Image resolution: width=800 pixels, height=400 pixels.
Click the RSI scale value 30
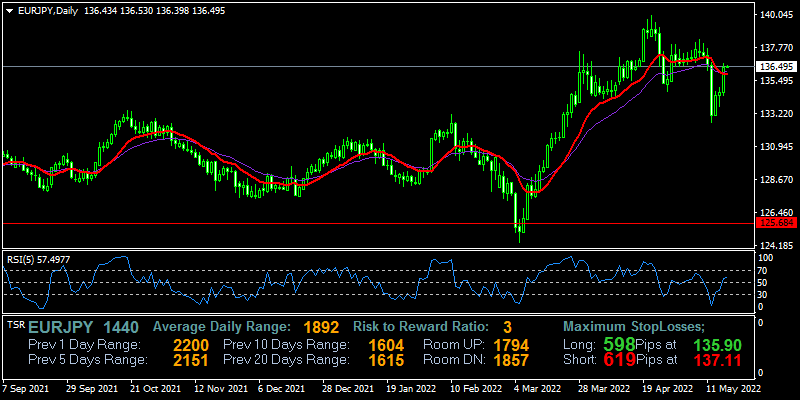coord(764,294)
